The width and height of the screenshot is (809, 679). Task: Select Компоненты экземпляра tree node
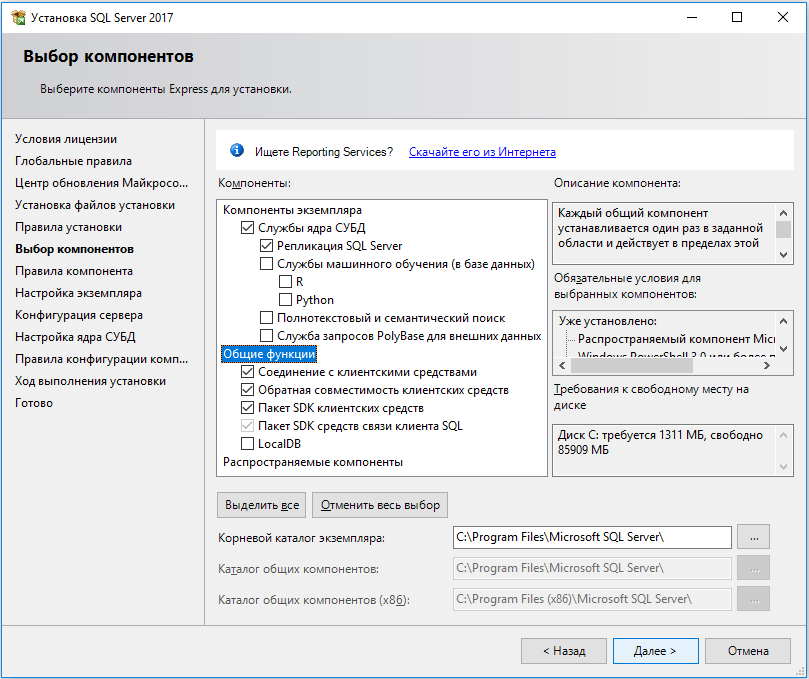click(292, 210)
